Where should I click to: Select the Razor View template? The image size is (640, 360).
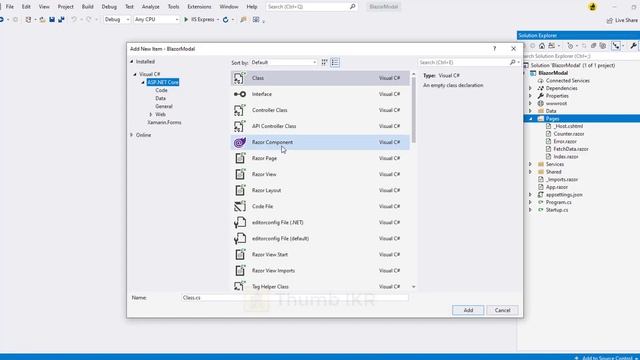coord(320,174)
